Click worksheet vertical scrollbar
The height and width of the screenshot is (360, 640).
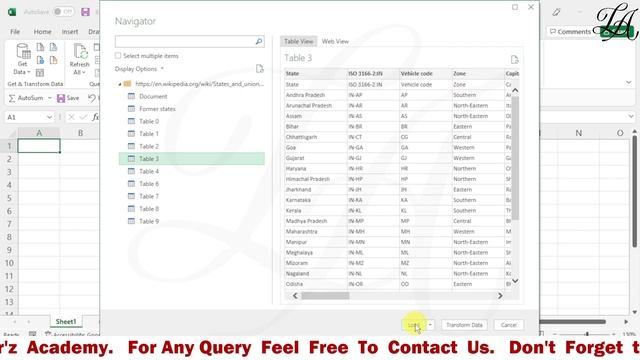click(x=634, y=191)
